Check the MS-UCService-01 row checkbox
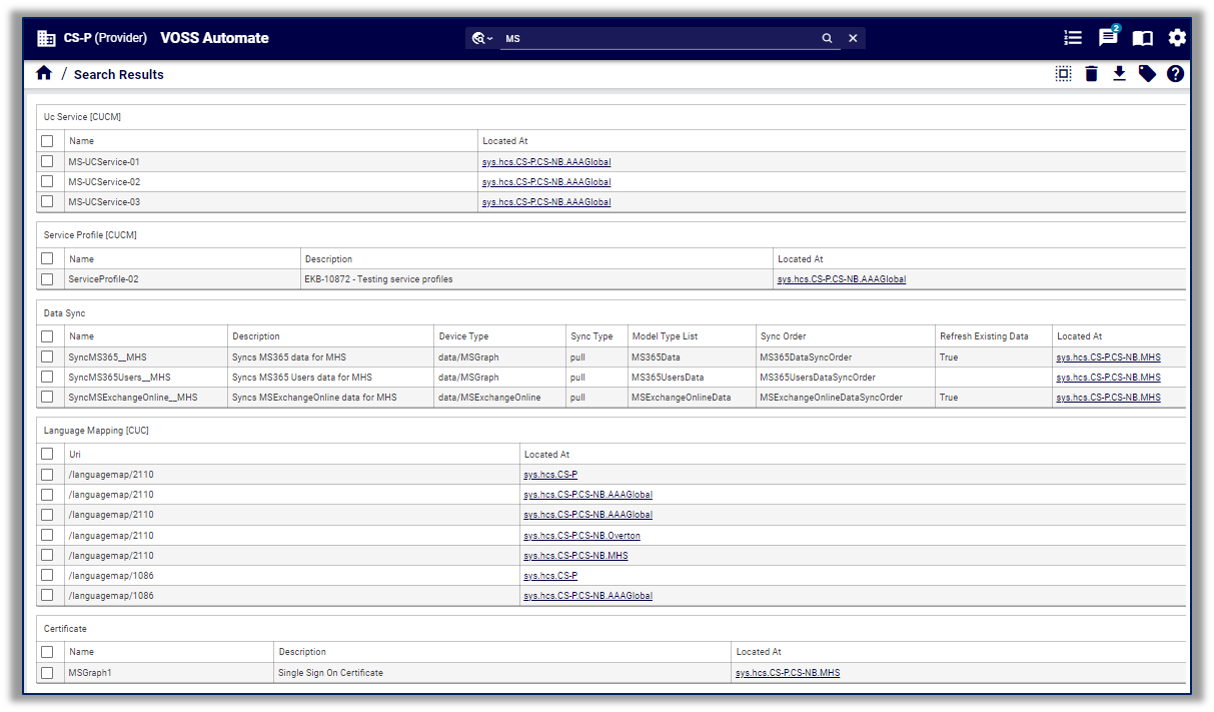 (x=47, y=162)
